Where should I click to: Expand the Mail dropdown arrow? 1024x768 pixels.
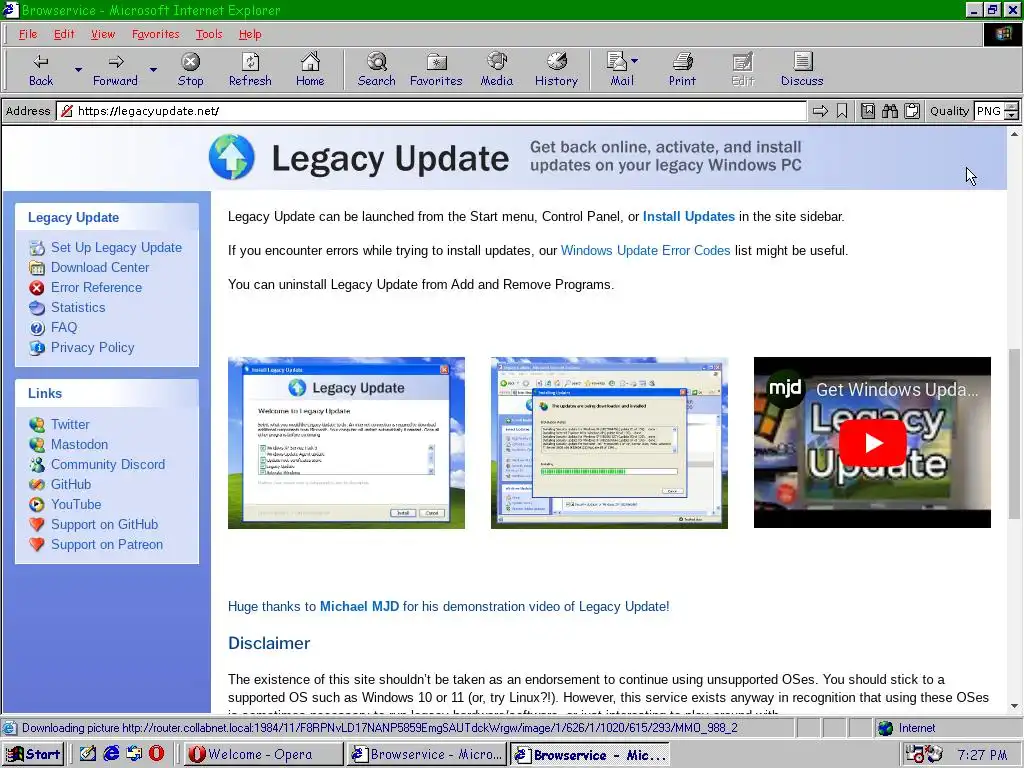pyautogui.click(x=635, y=61)
